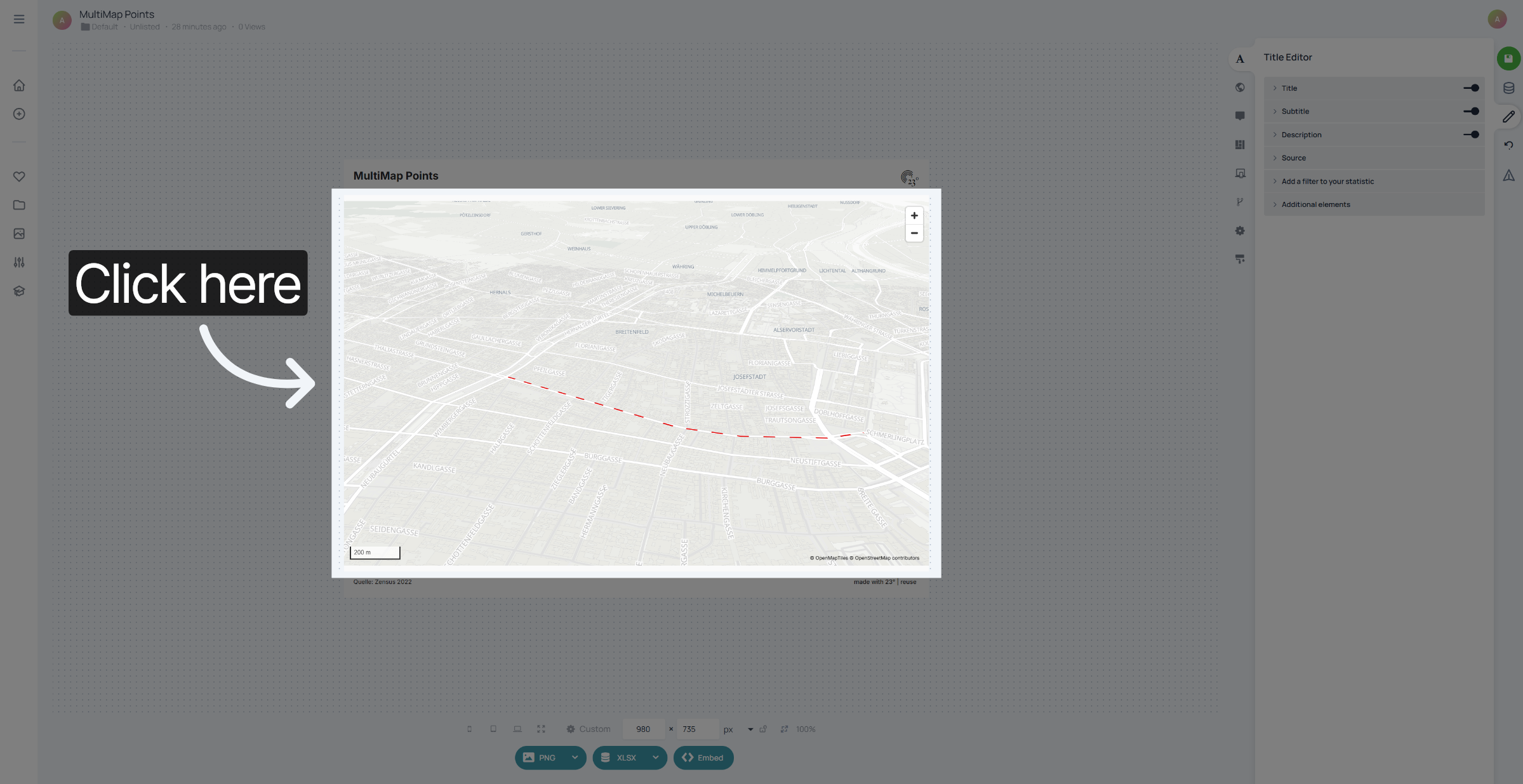
Task: Click the fit-to-screen zoom icon
Action: click(785, 729)
